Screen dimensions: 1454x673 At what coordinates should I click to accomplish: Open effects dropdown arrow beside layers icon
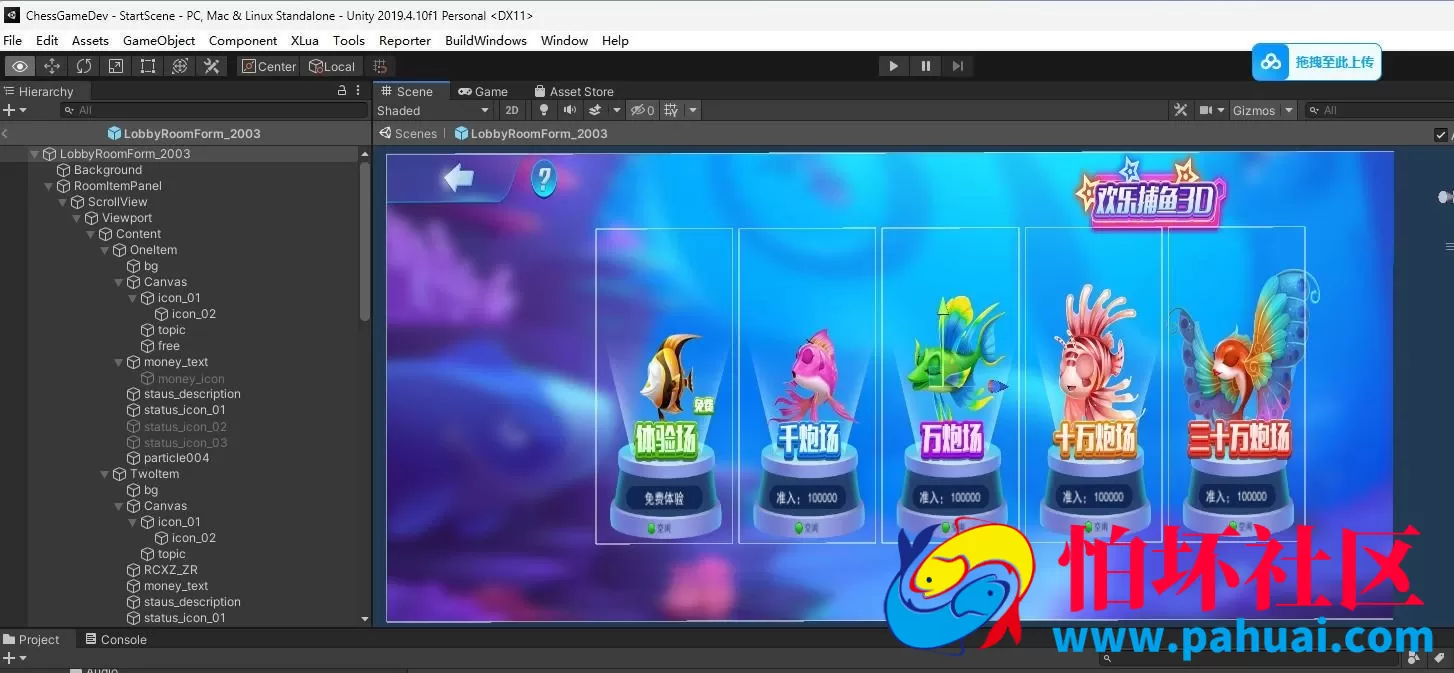pos(616,110)
